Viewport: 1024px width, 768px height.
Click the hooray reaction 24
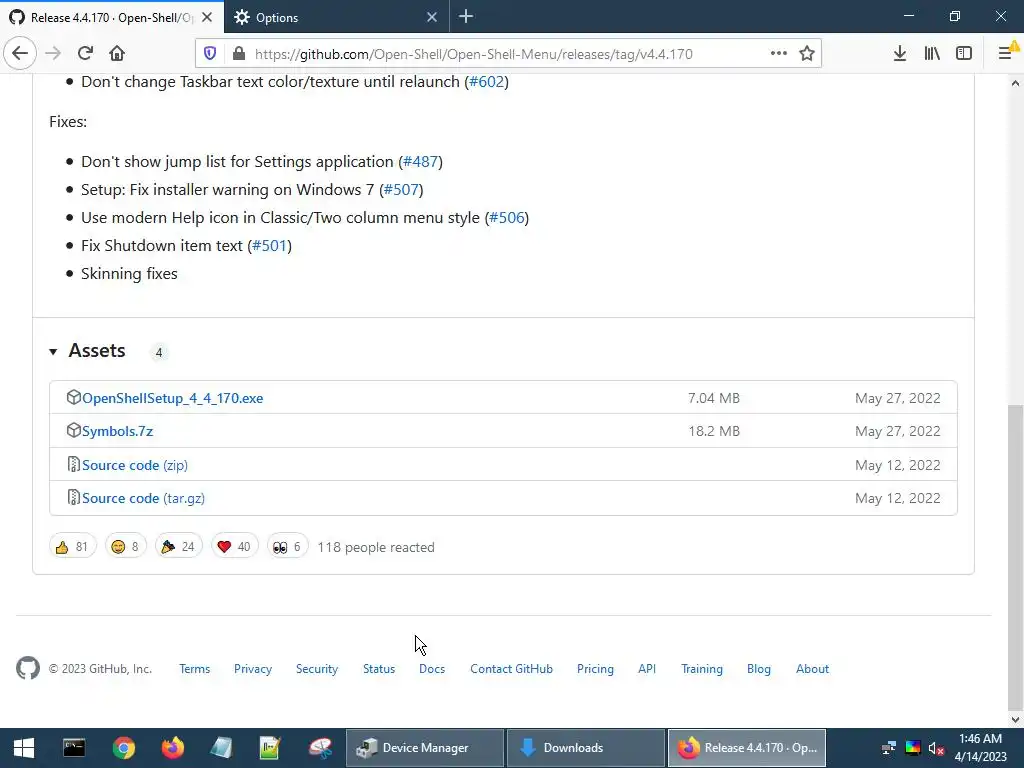point(179,547)
